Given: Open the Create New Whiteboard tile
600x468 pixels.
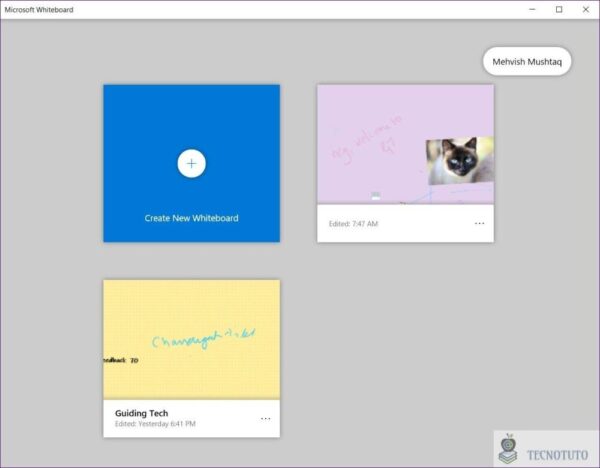Looking at the screenshot, I should click(x=191, y=163).
